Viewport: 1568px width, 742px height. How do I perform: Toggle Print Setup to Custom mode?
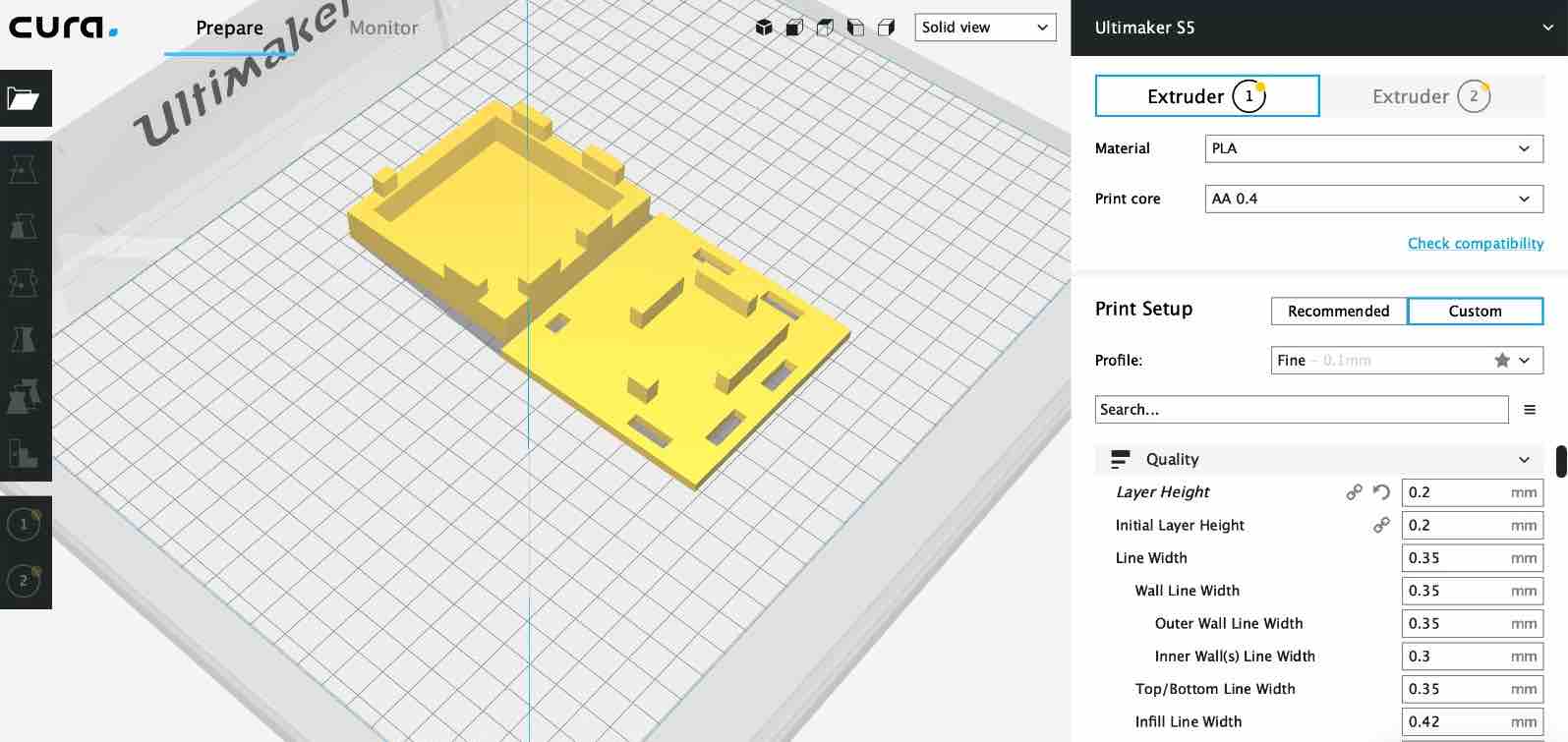(x=1475, y=311)
